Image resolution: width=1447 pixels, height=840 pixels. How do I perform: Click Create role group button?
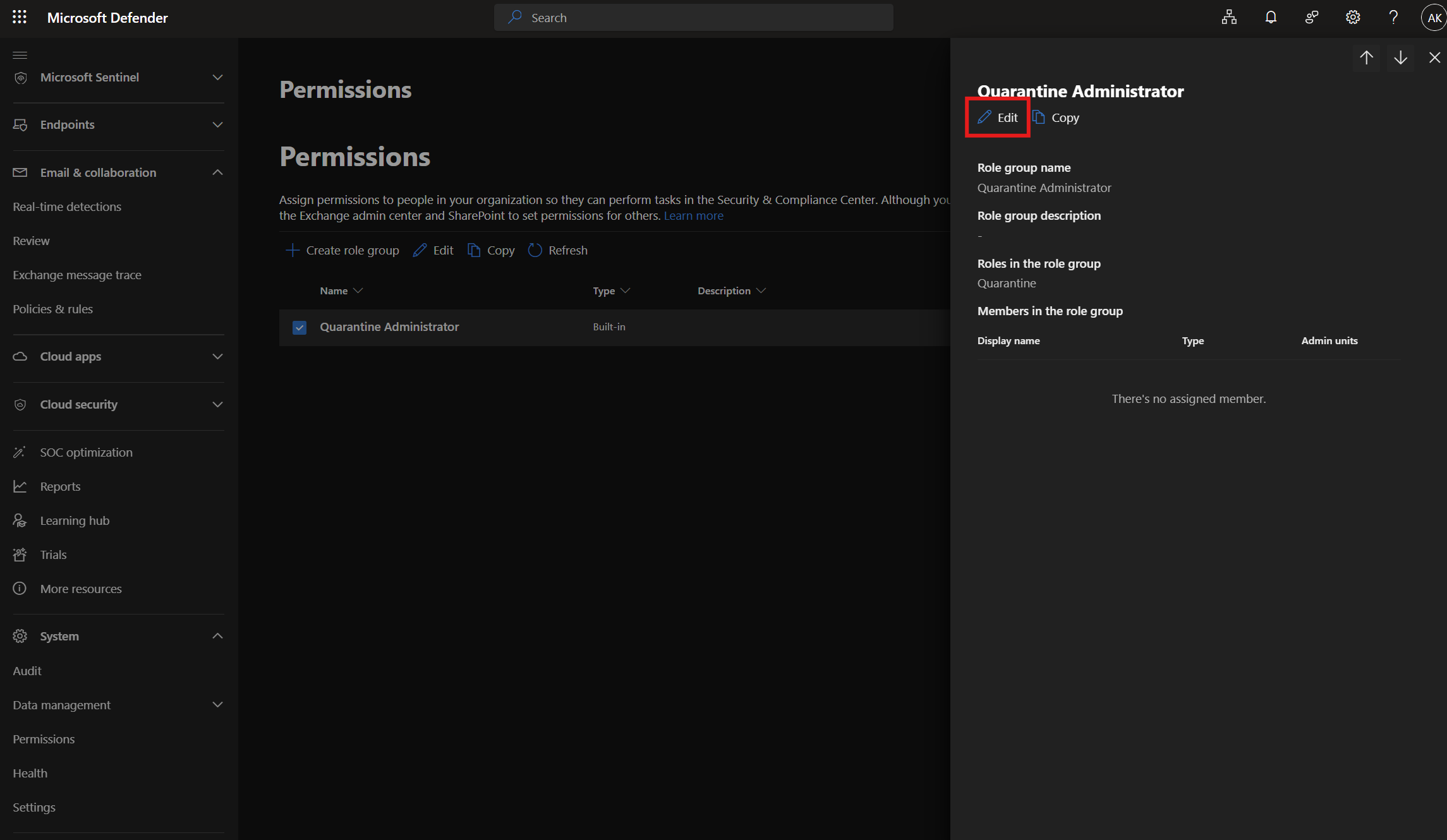point(342,250)
